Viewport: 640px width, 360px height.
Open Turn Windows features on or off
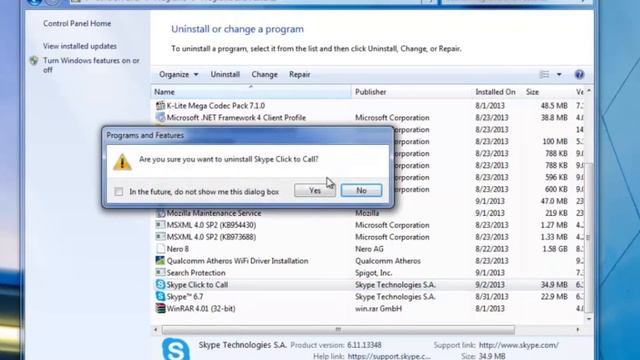click(91, 65)
